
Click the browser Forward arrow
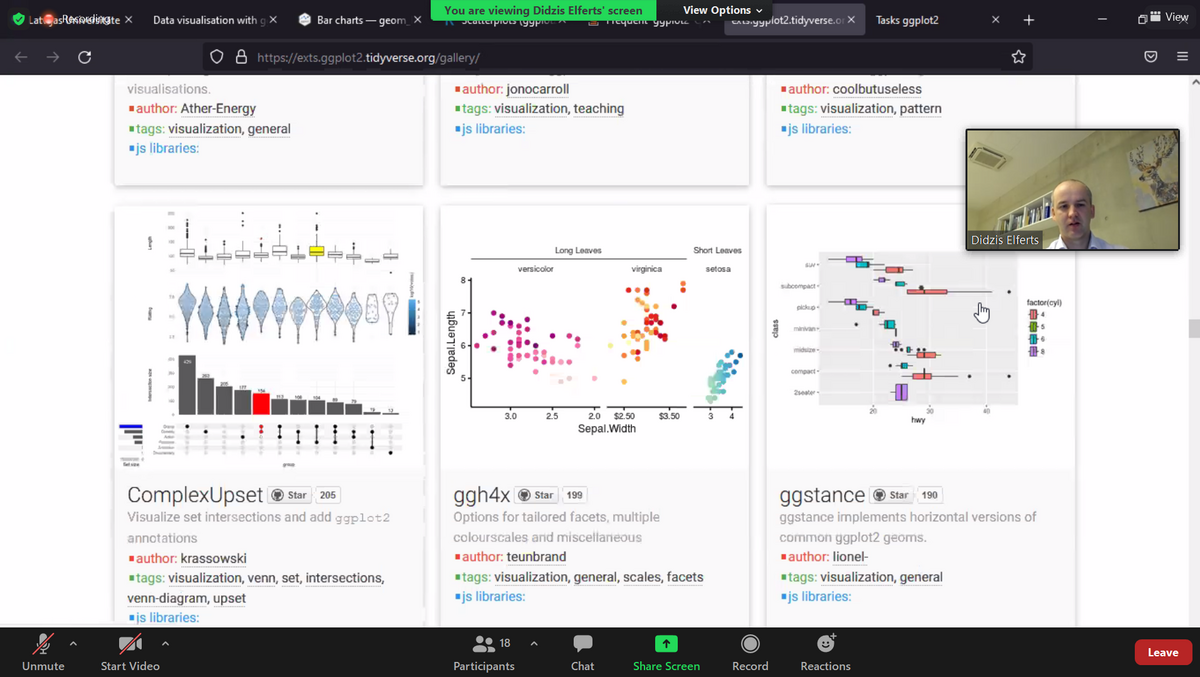[53, 57]
